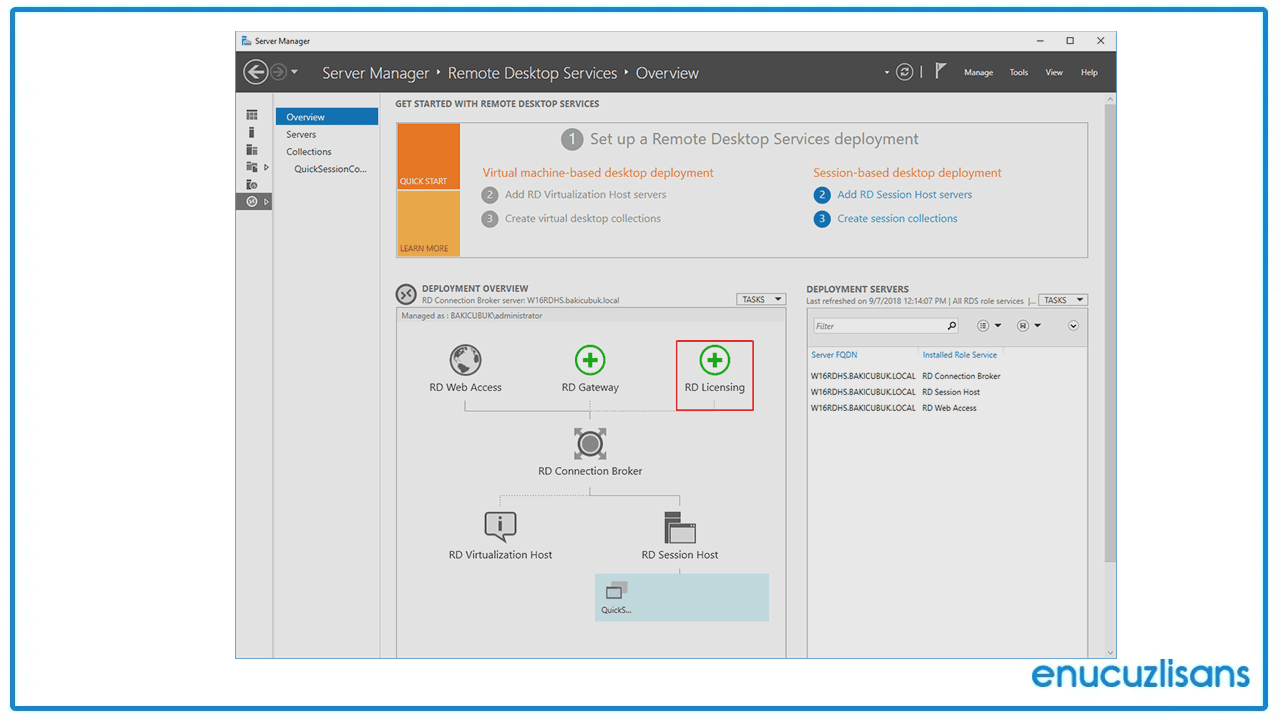This screenshot has height=720, width=1280.
Task: Click the magnifier icon in Filter box
Action: point(951,326)
